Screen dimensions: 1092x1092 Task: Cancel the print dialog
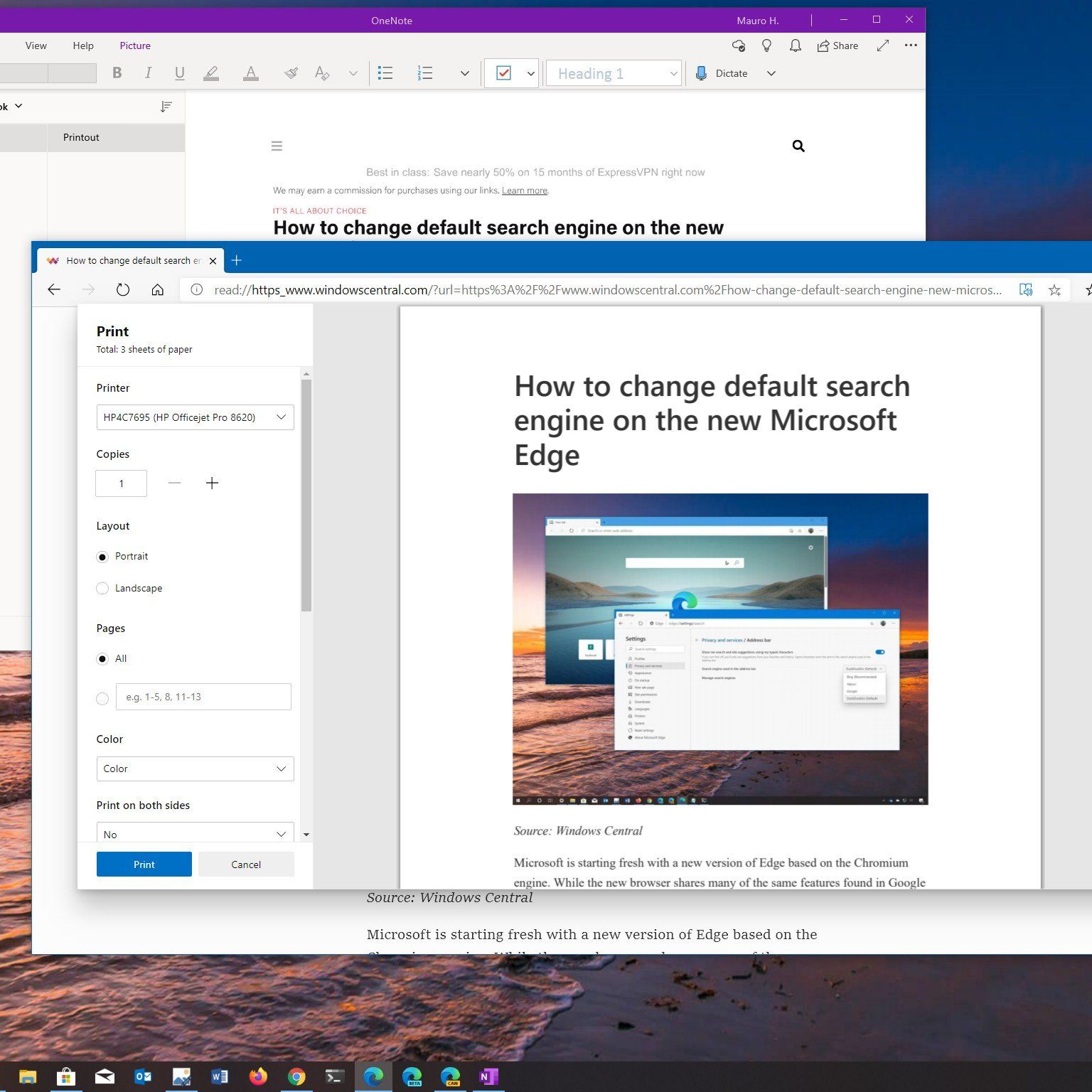246,864
